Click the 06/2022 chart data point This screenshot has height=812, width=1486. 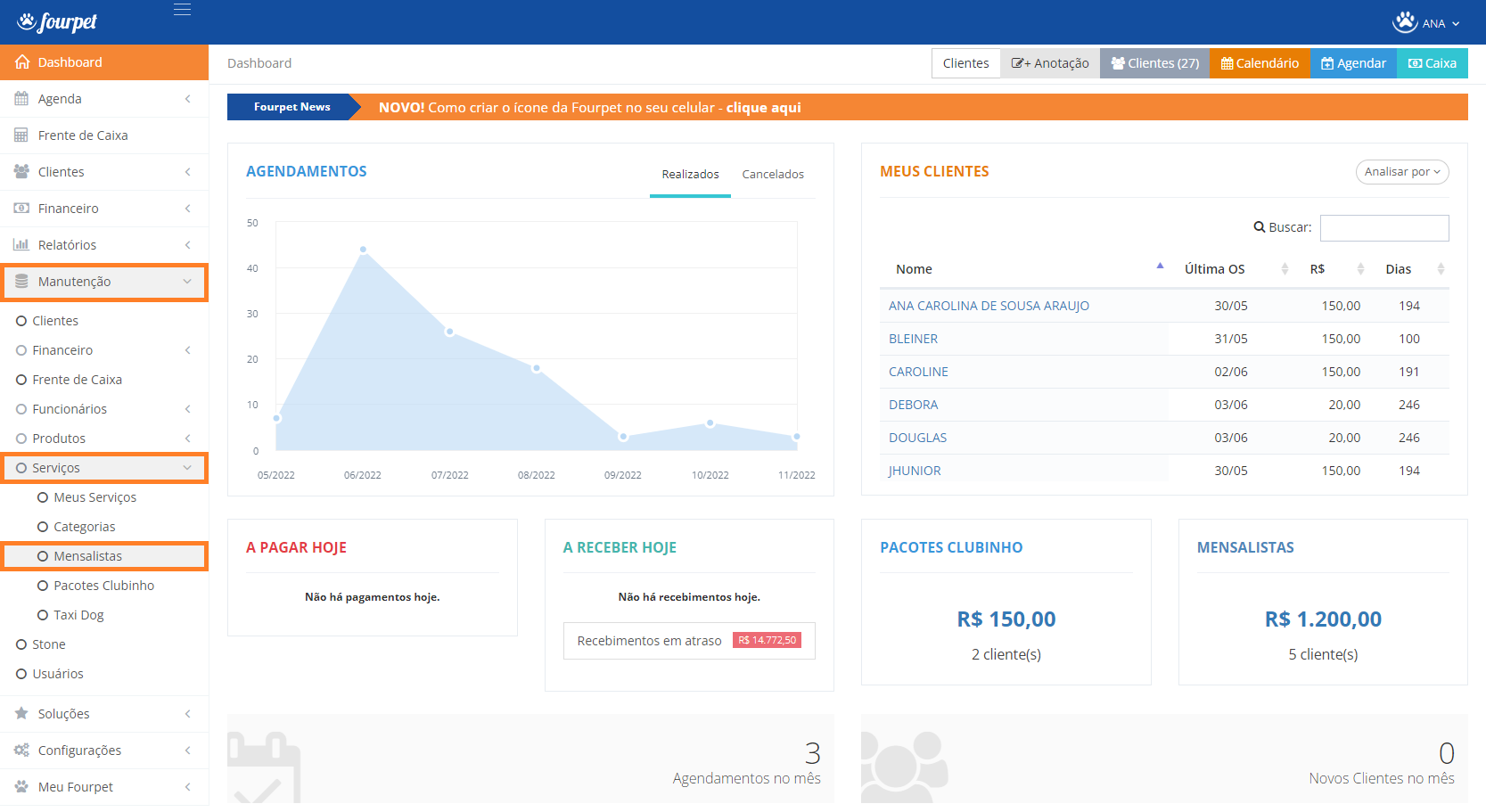(x=363, y=250)
